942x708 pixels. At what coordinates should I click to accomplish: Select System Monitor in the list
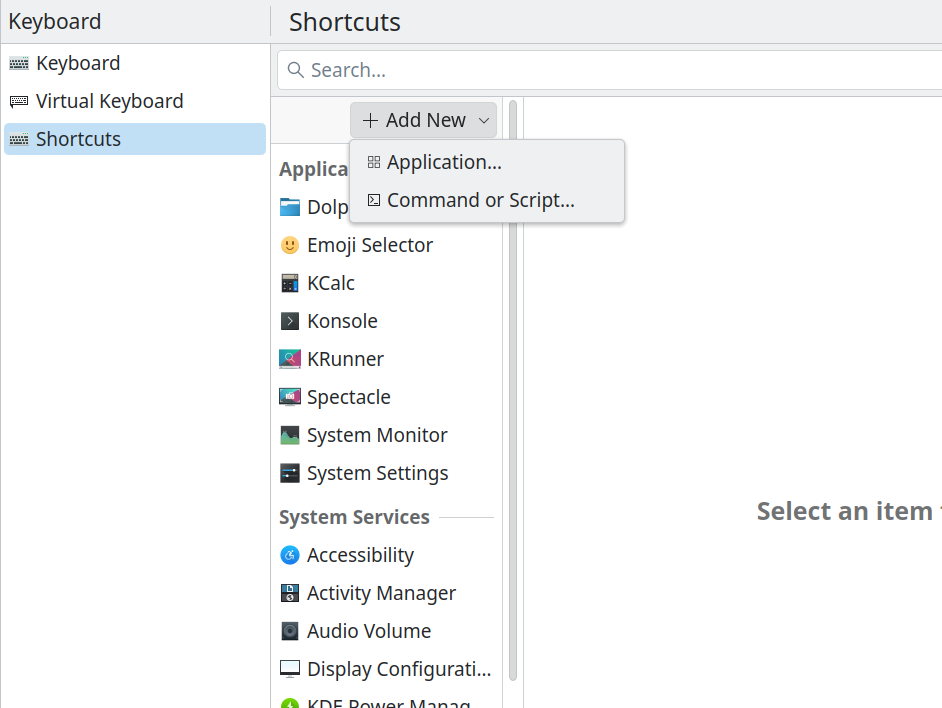click(387, 435)
